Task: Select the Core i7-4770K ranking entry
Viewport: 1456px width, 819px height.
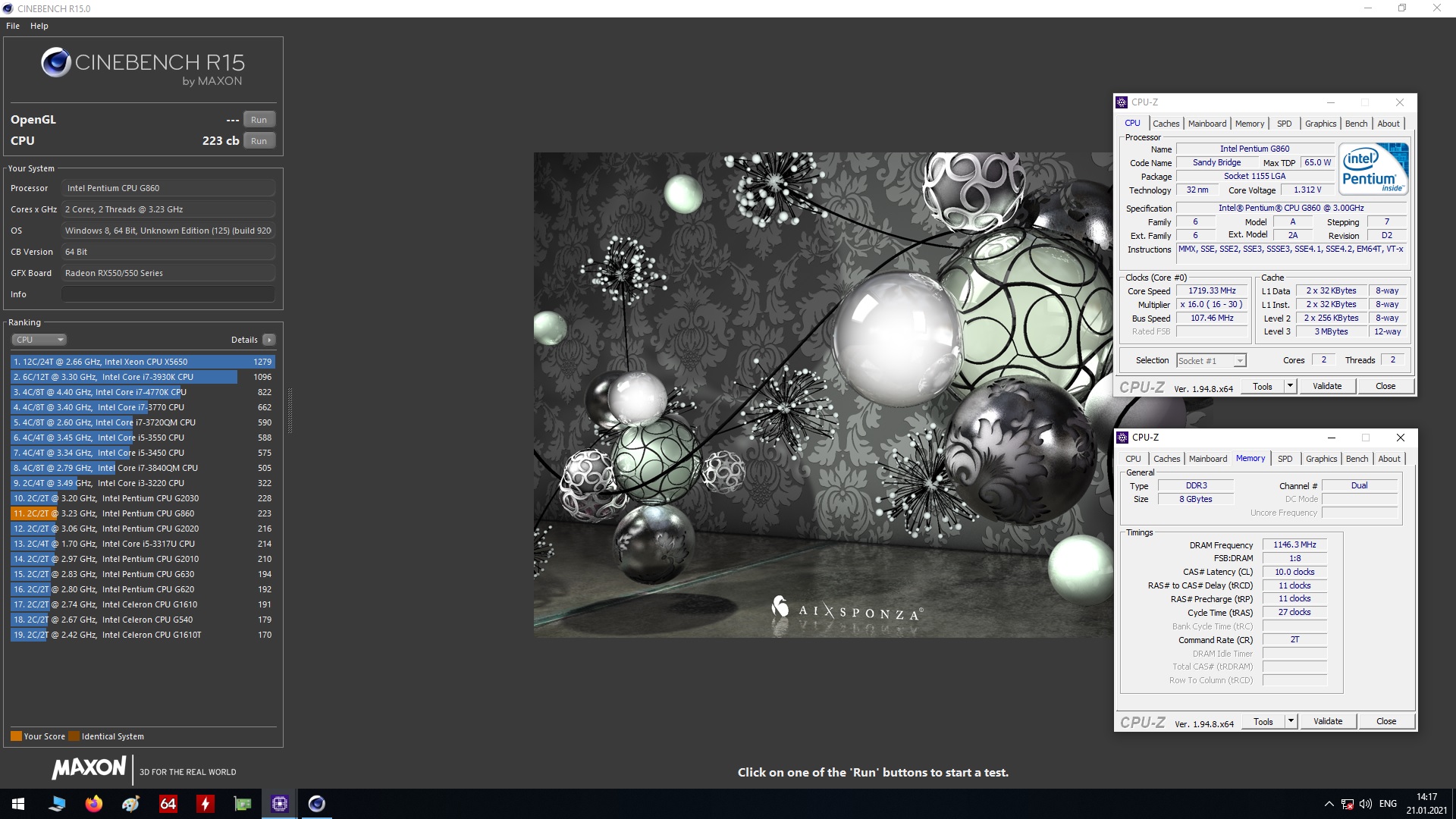Action: [x=143, y=392]
